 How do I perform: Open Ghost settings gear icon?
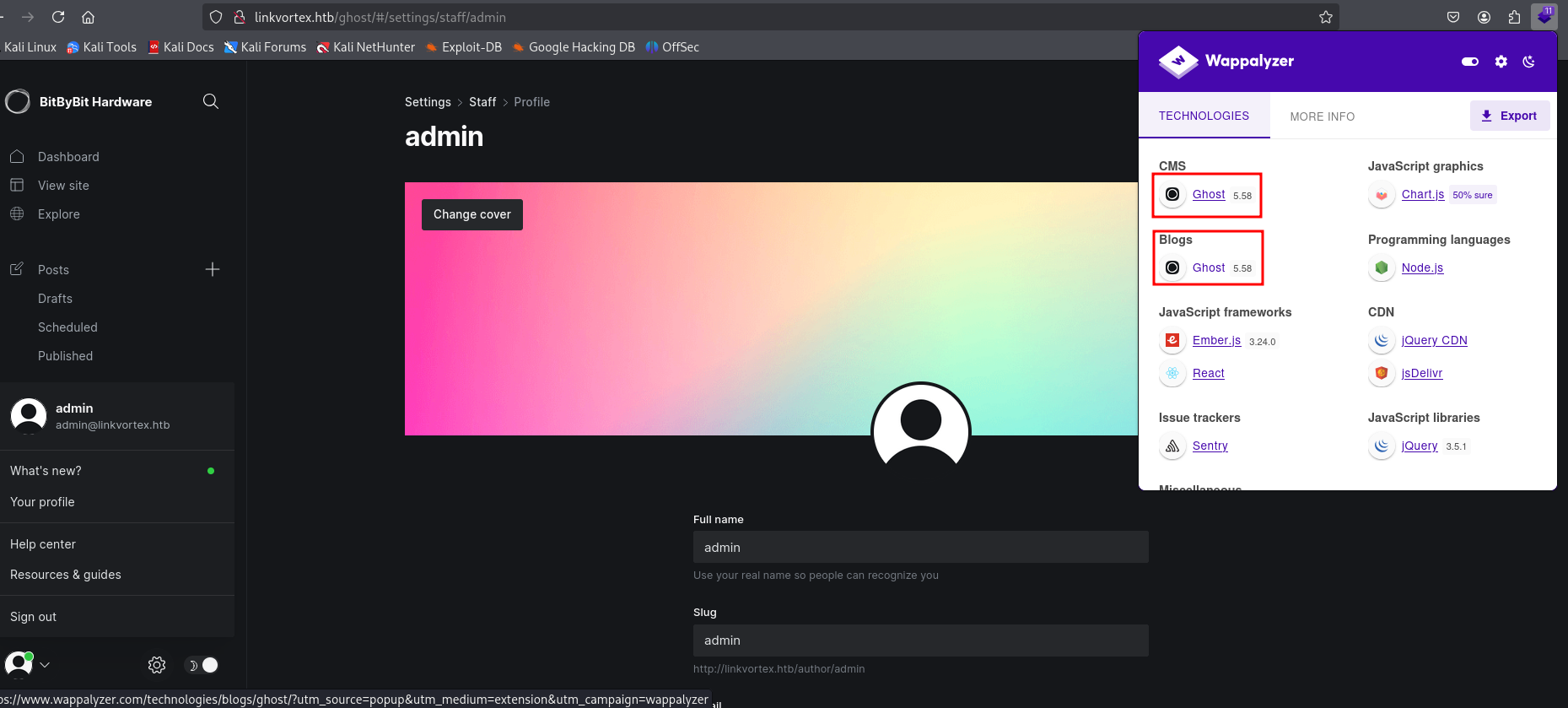click(157, 665)
